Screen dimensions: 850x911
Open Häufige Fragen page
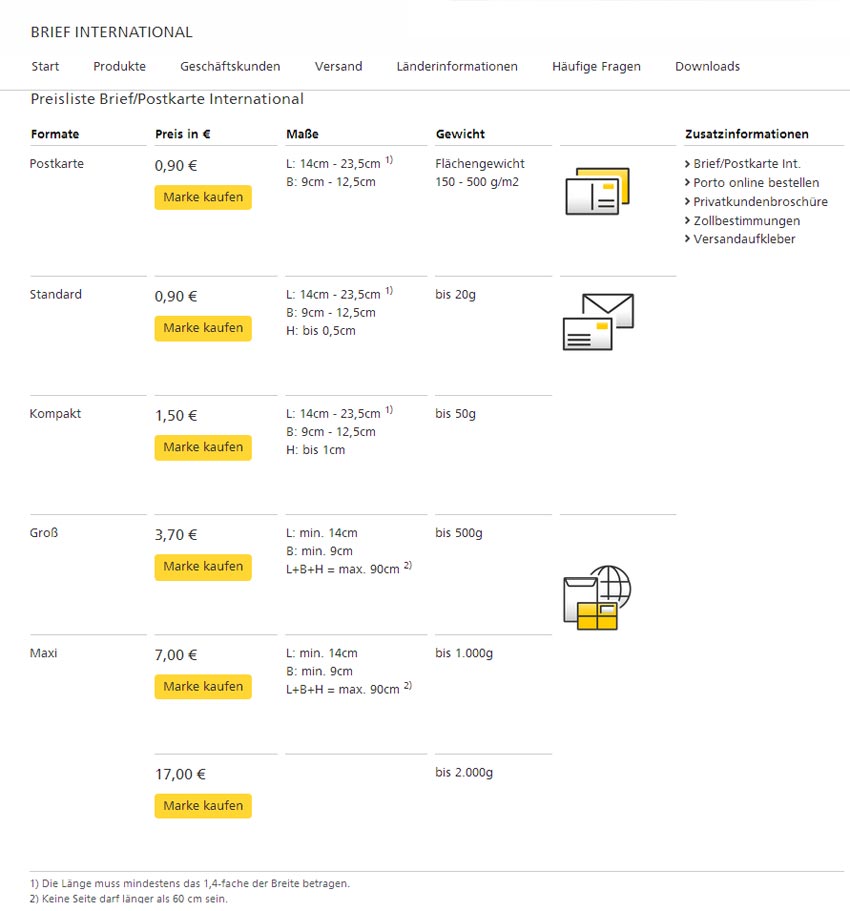(596, 66)
